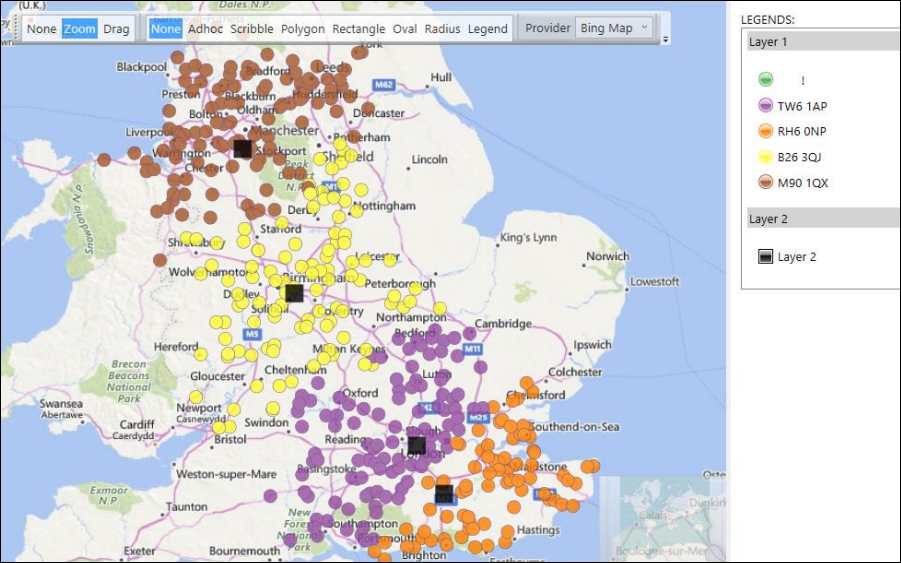The image size is (901, 563).
Task: Choose the Radius selection tool
Action: click(x=442, y=29)
